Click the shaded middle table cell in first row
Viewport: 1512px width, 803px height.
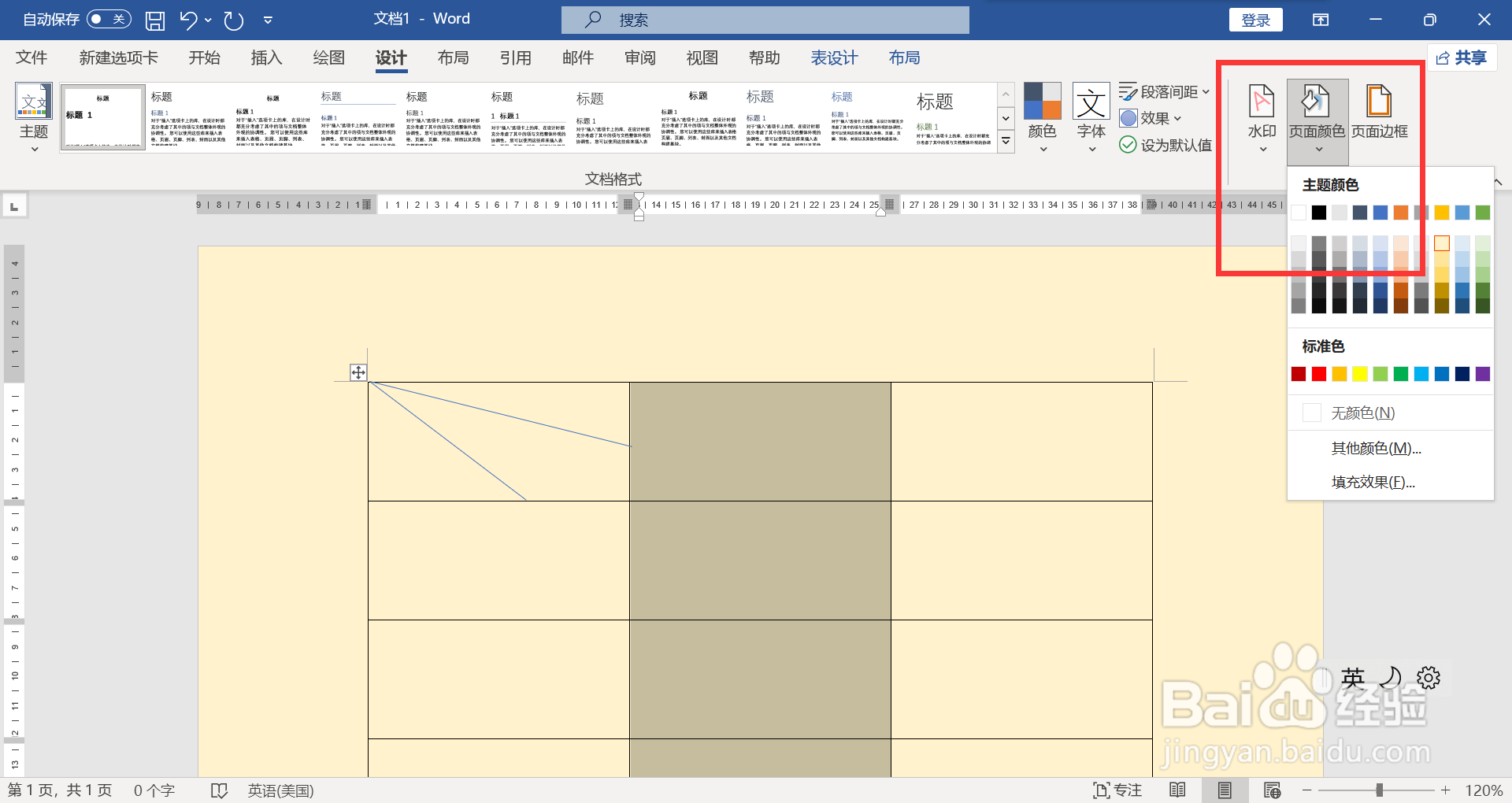pyautogui.click(x=760, y=442)
